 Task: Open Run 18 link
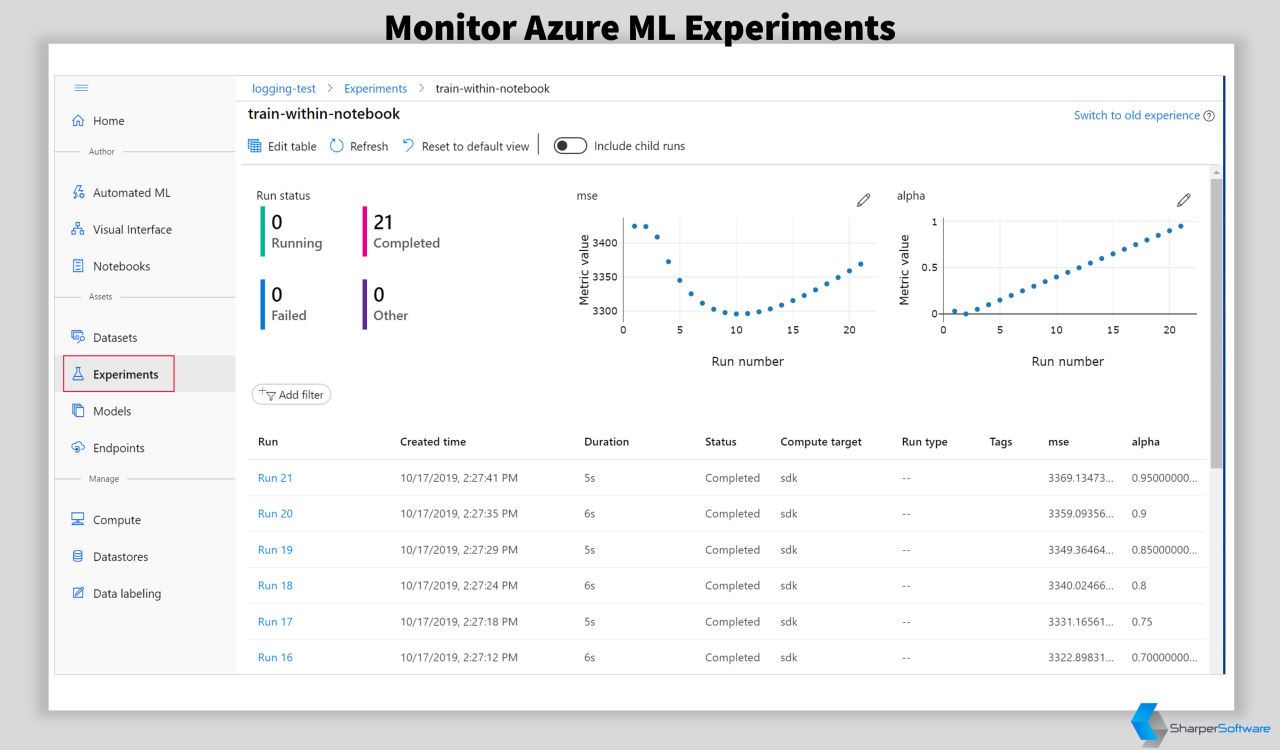(x=275, y=586)
